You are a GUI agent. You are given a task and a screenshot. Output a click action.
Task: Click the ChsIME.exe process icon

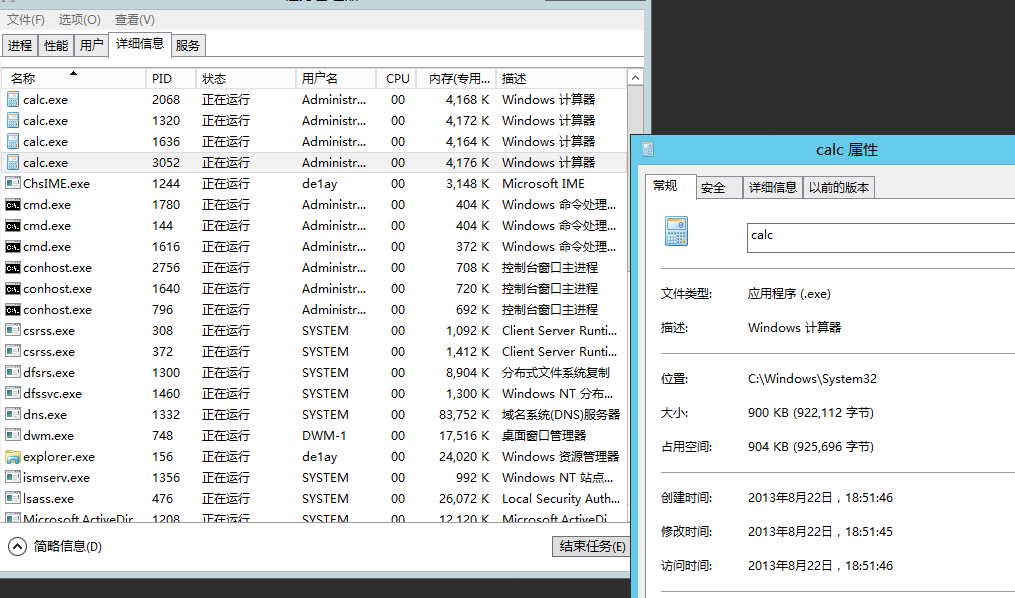pos(12,183)
